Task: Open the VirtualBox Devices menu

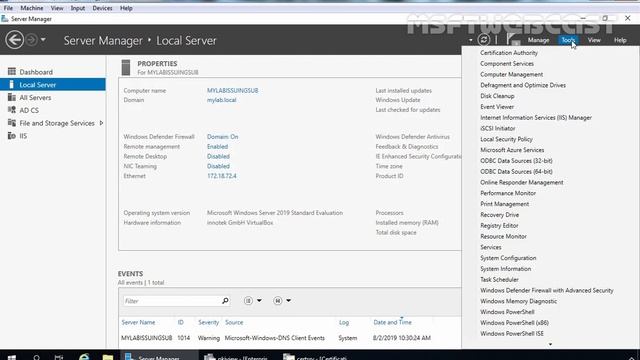Action: point(102,8)
